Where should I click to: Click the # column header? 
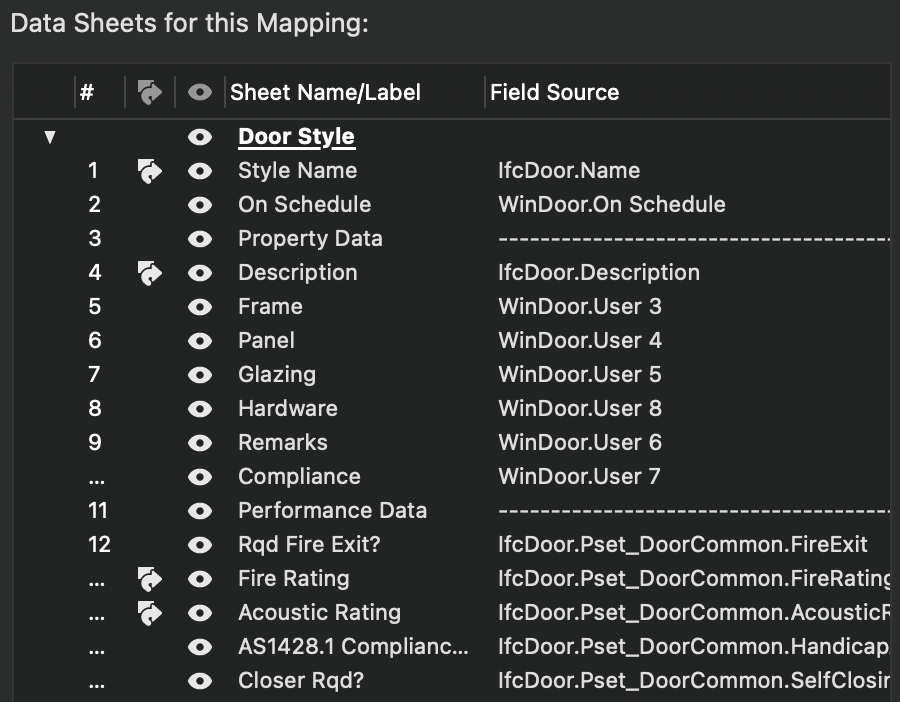87,93
